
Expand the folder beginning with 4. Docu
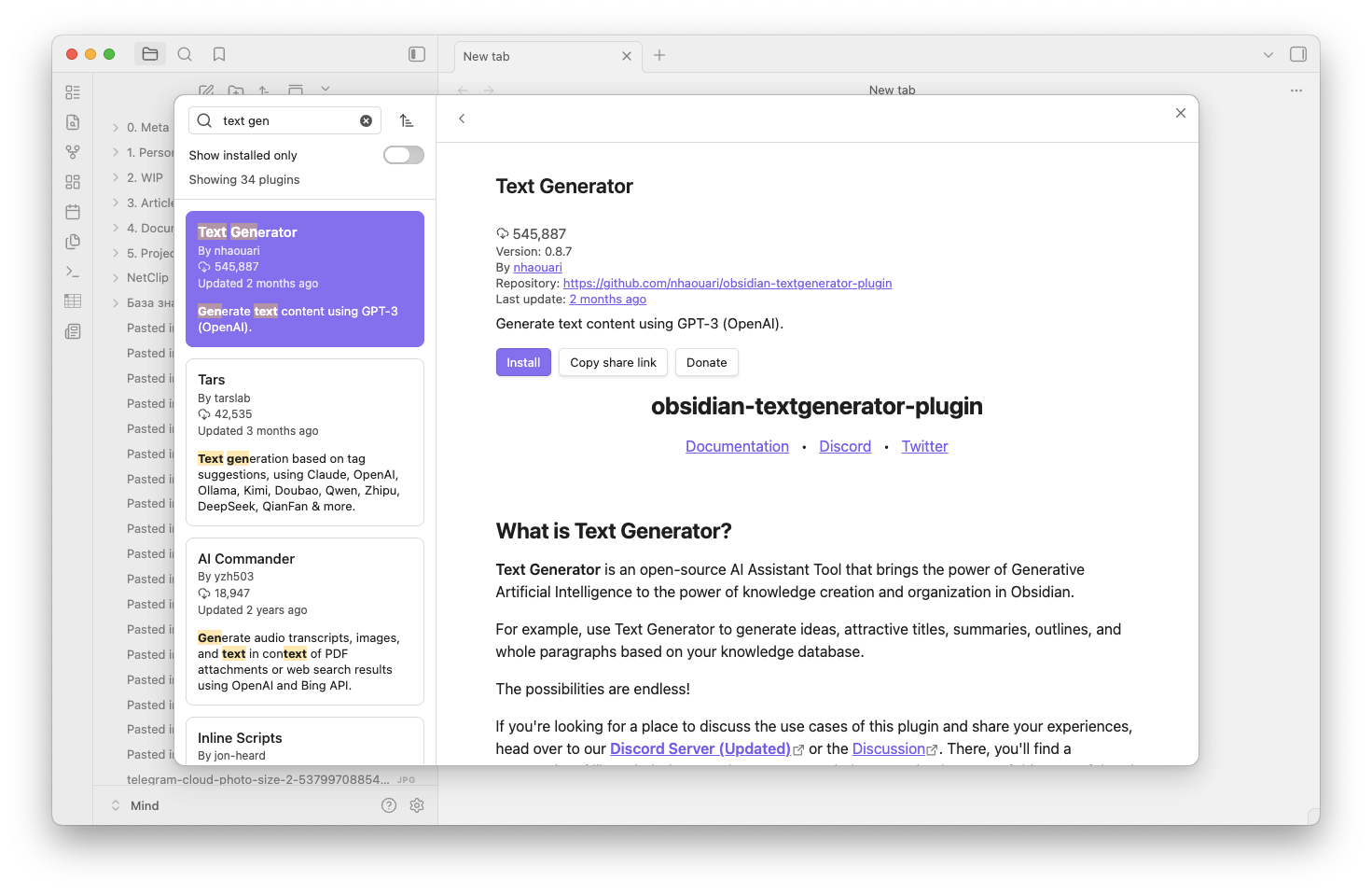pos(116,228)
